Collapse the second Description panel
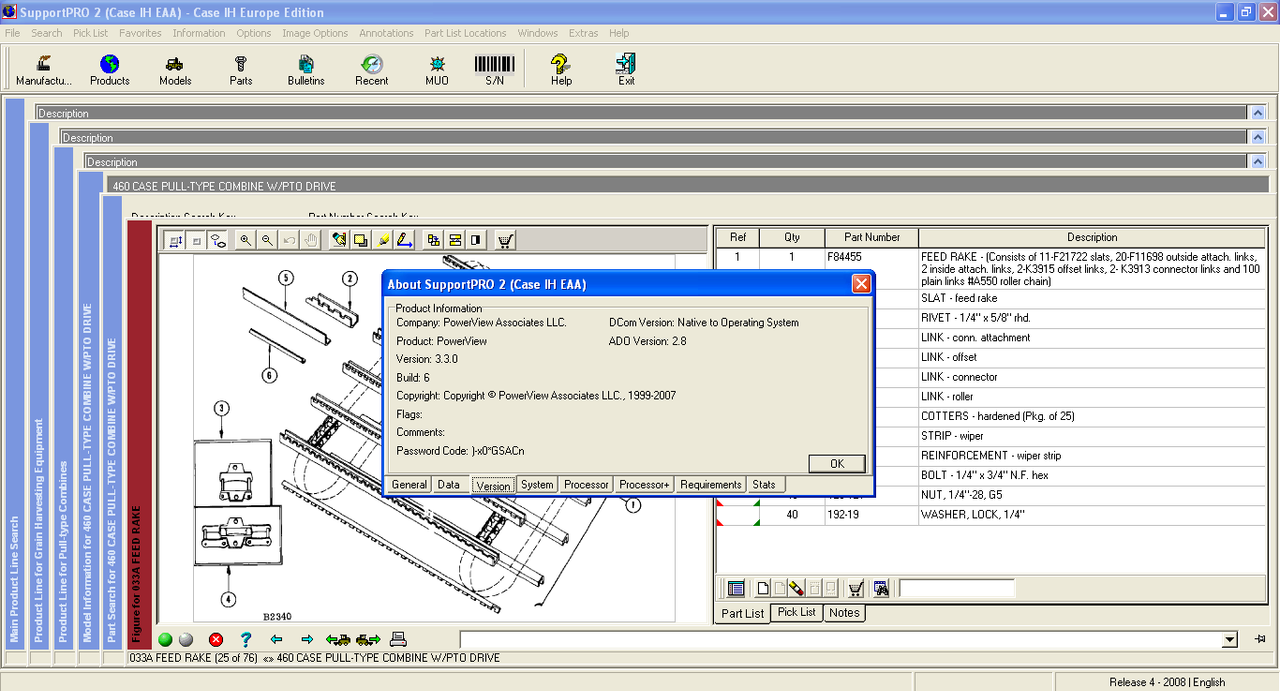Screen dimensions: 1280x691 pos(1258,137)
